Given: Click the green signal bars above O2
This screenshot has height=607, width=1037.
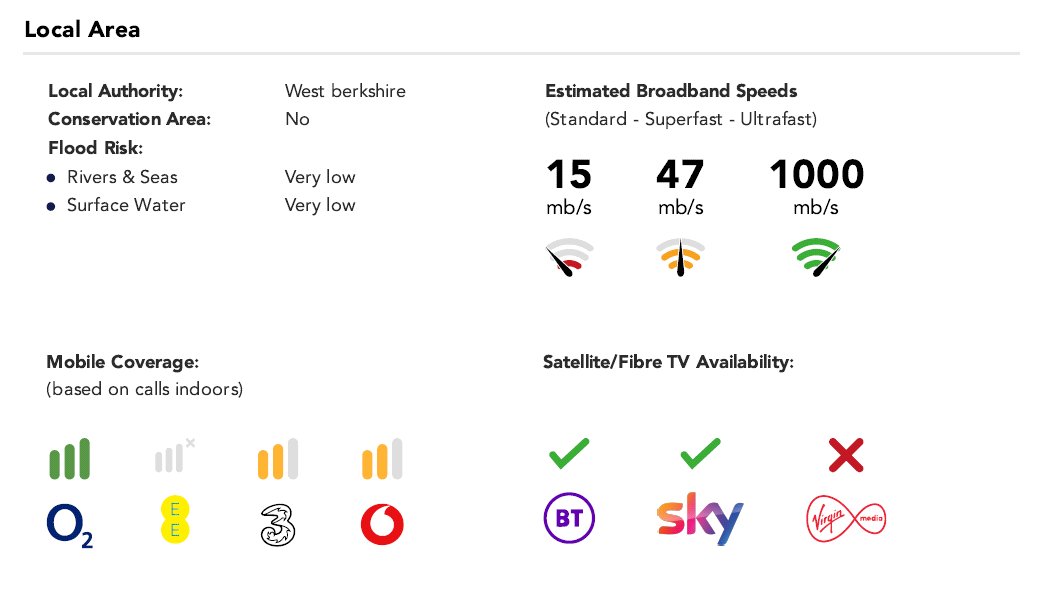Looking at the screenshot, I should [69, 458].
